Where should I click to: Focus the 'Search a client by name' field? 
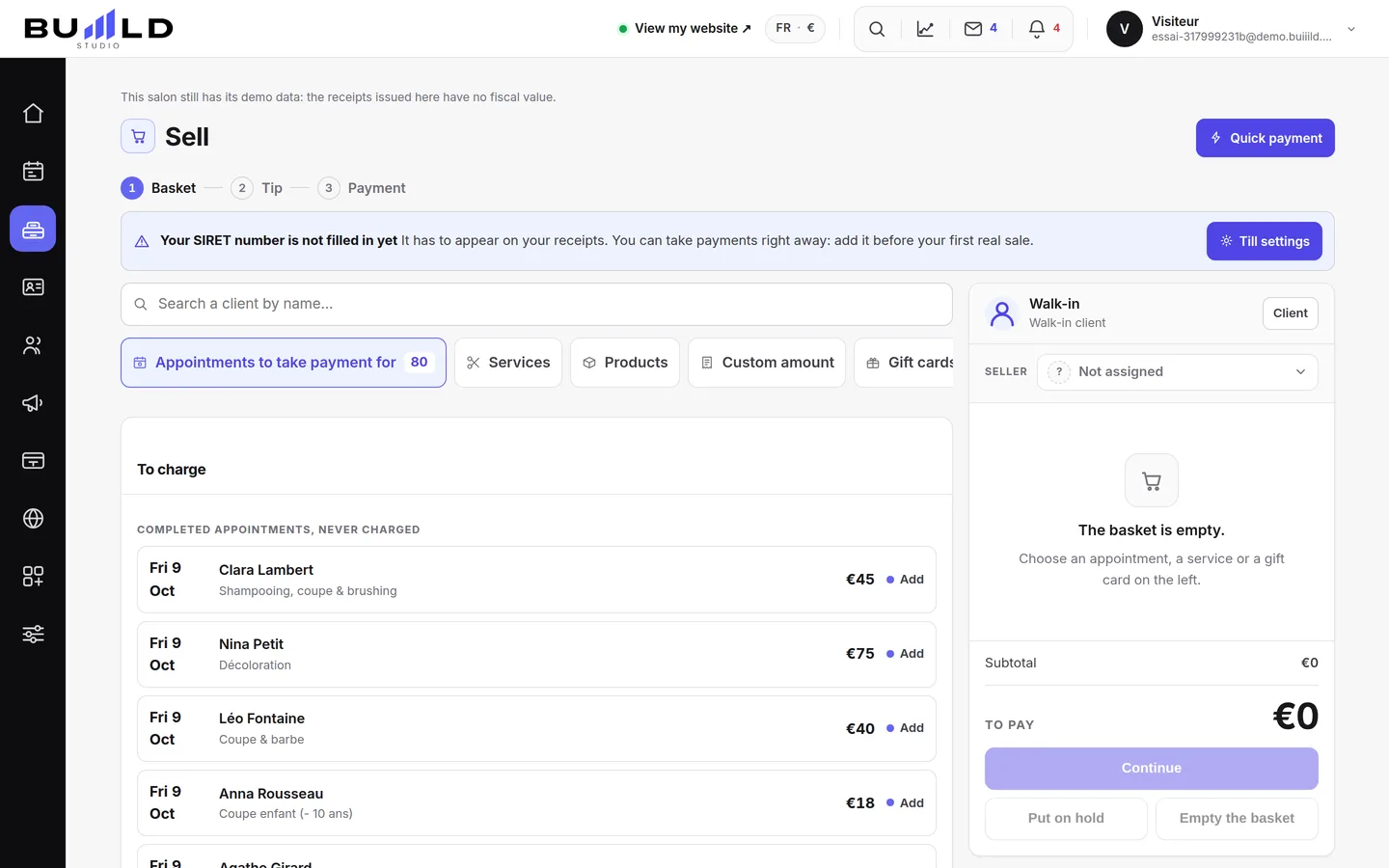point(536,304)
